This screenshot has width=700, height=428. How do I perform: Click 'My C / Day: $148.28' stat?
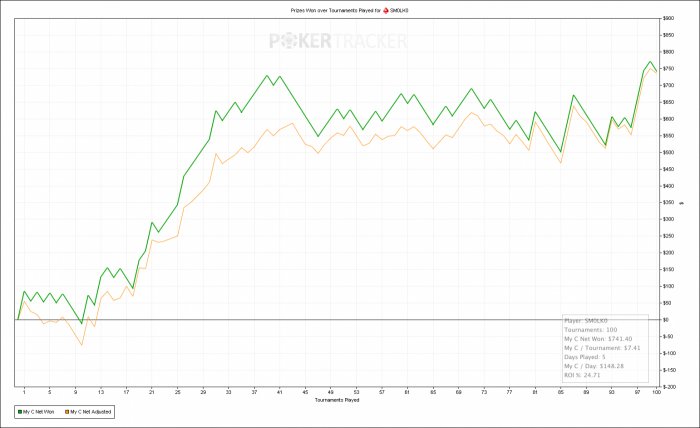tap(594, 366)
